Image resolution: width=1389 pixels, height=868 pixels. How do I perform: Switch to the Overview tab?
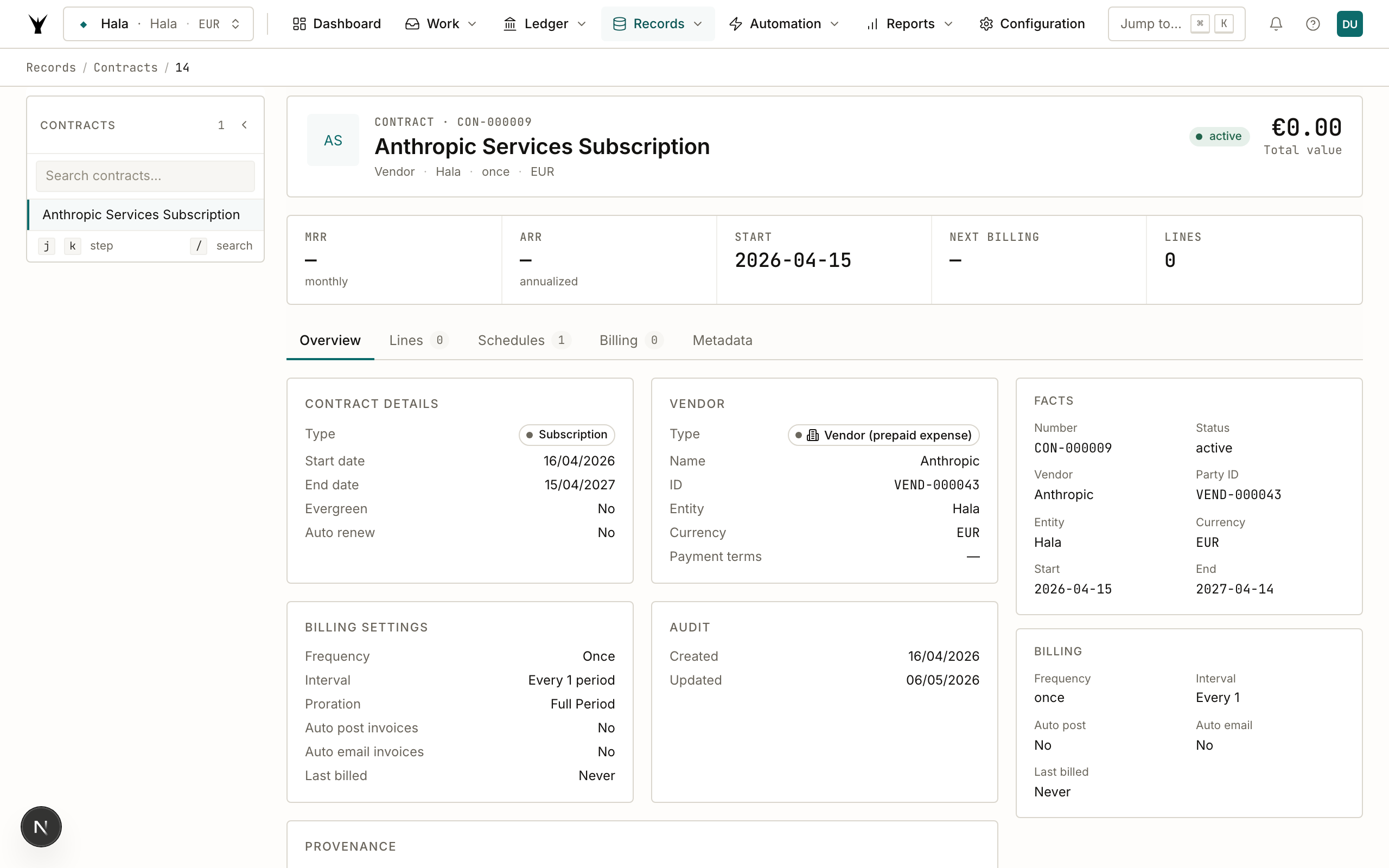coord(330,341)
